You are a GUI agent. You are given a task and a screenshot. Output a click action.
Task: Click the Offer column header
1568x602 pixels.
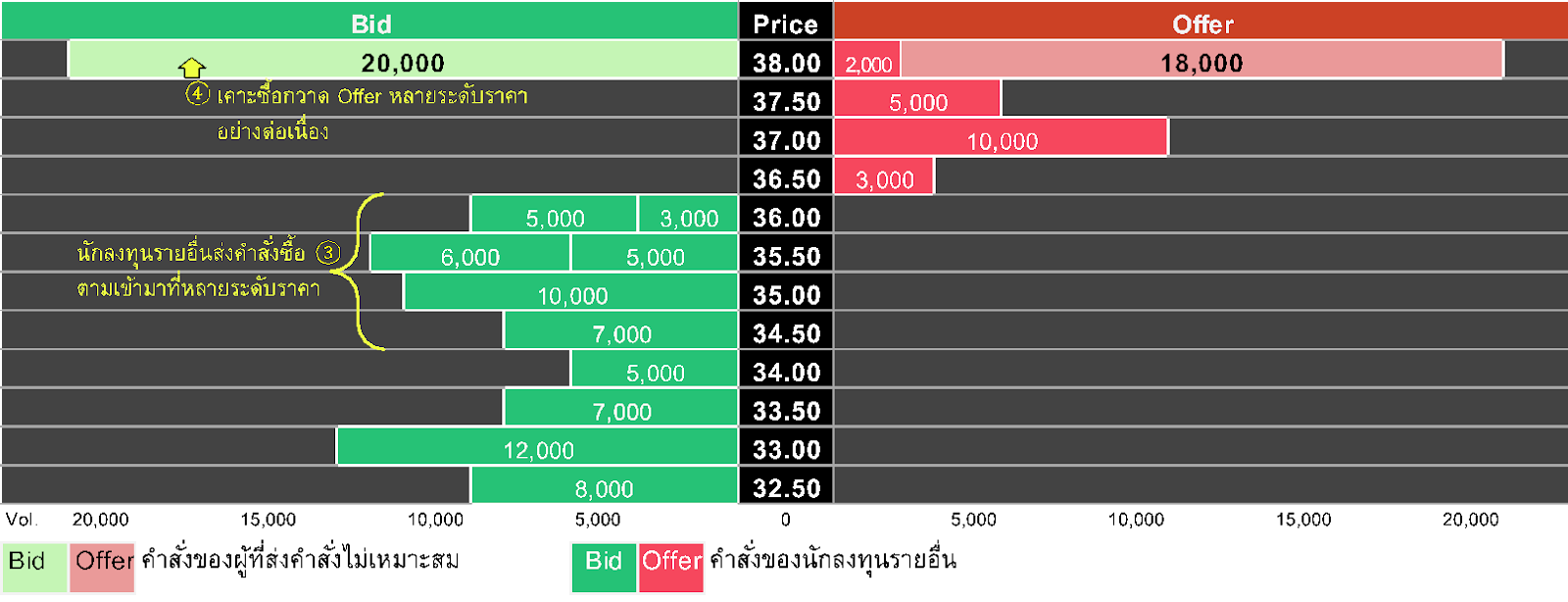(1201, 22)
